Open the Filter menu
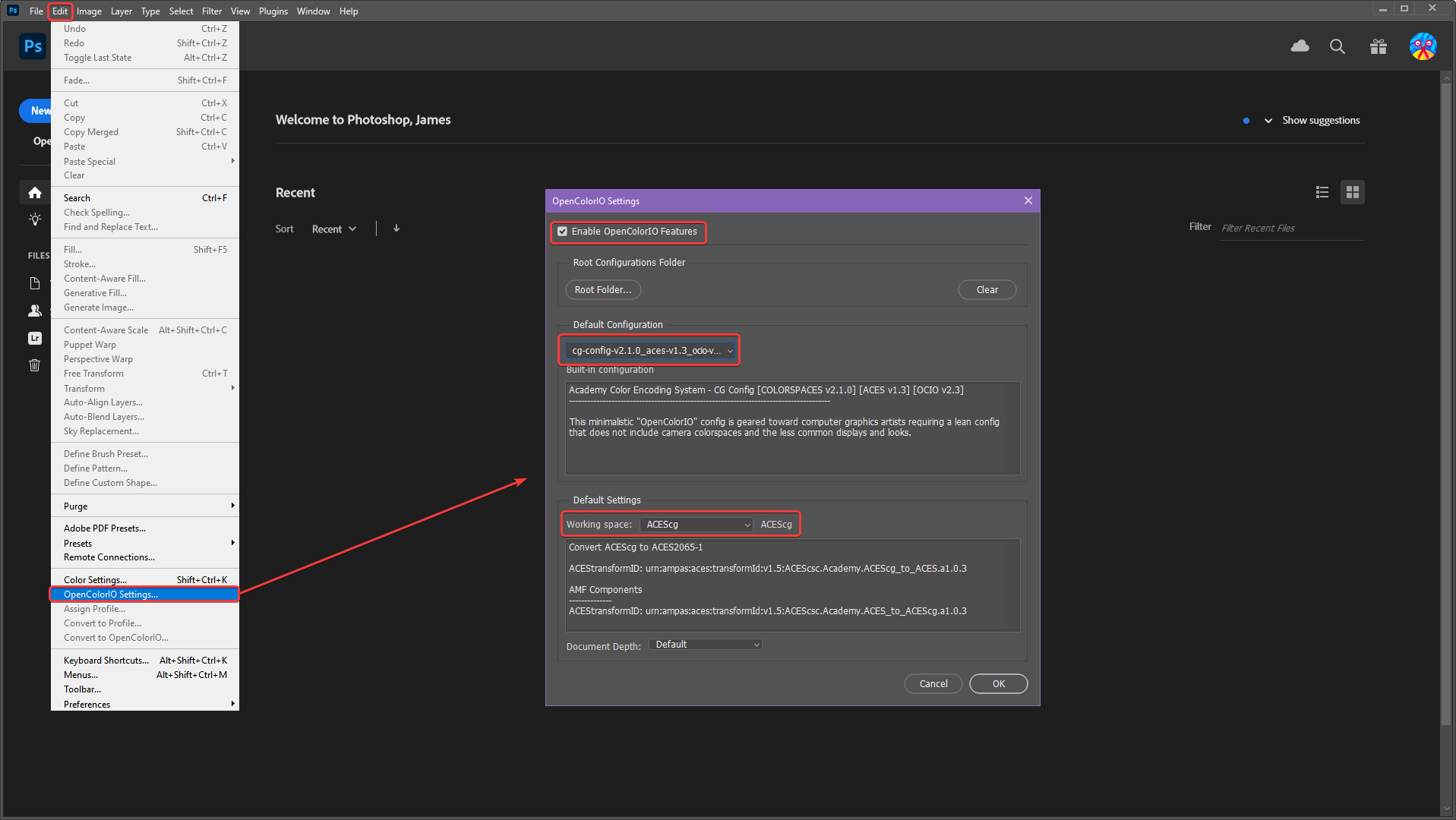 click(x=211, y=11)
